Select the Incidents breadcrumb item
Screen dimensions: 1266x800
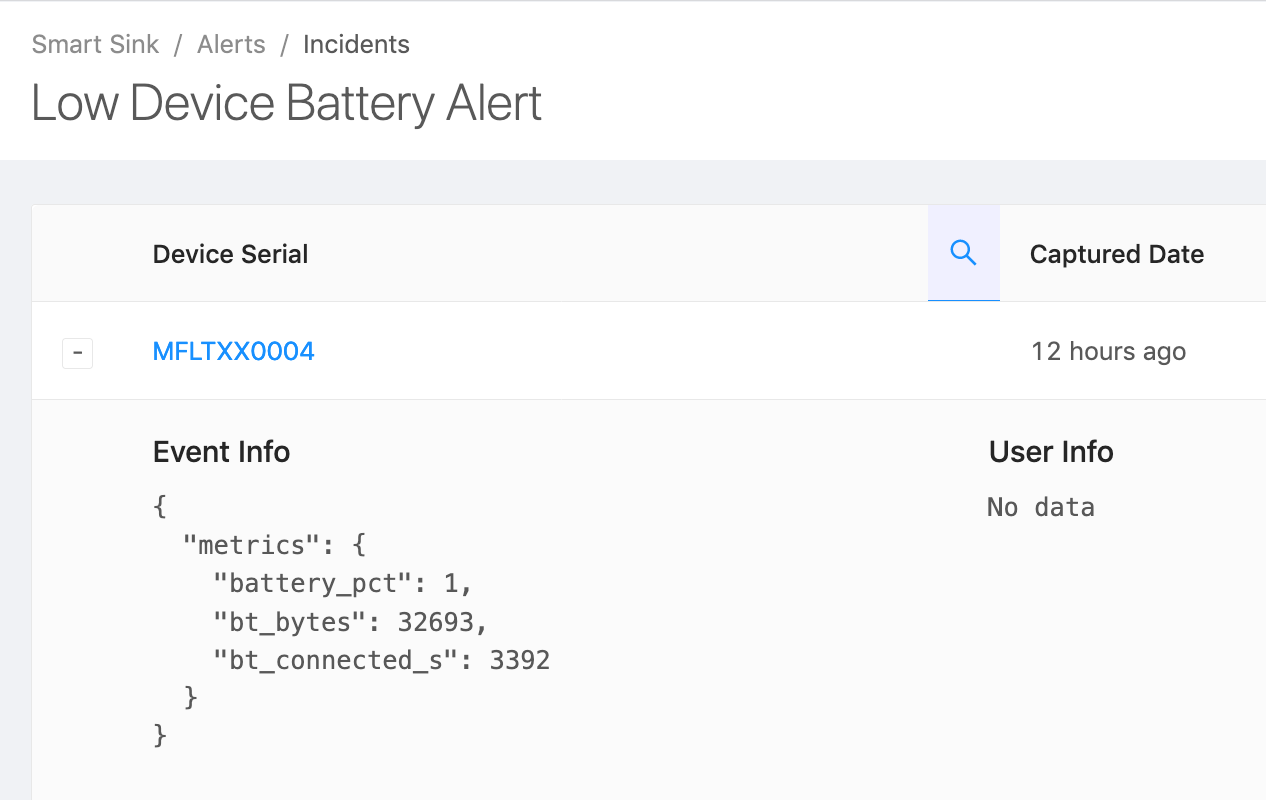356,45
